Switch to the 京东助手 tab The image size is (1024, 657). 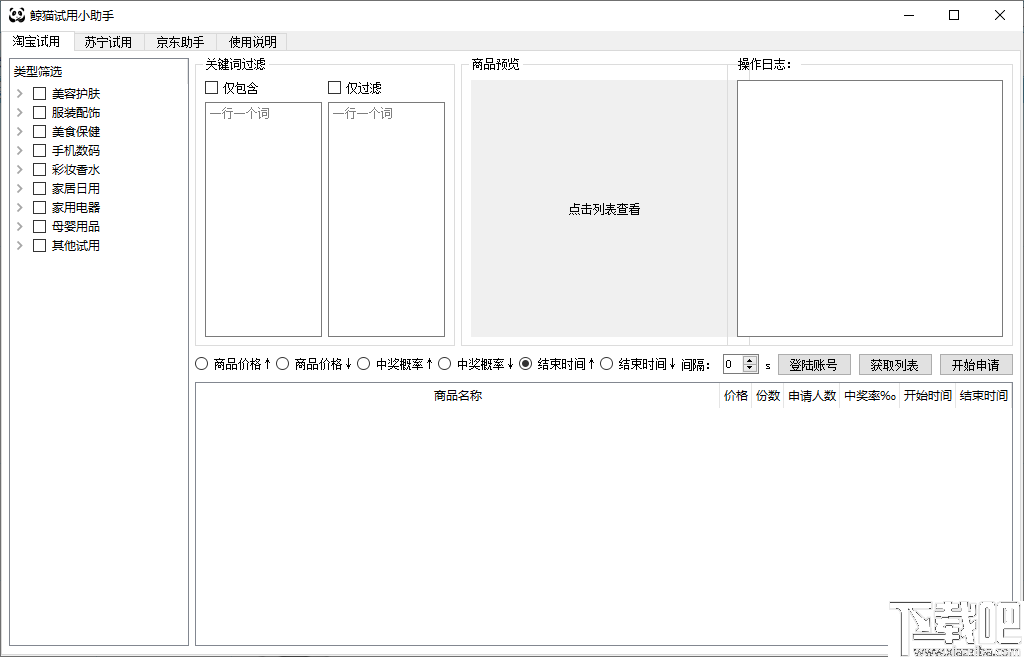click(x=179, y=42)
